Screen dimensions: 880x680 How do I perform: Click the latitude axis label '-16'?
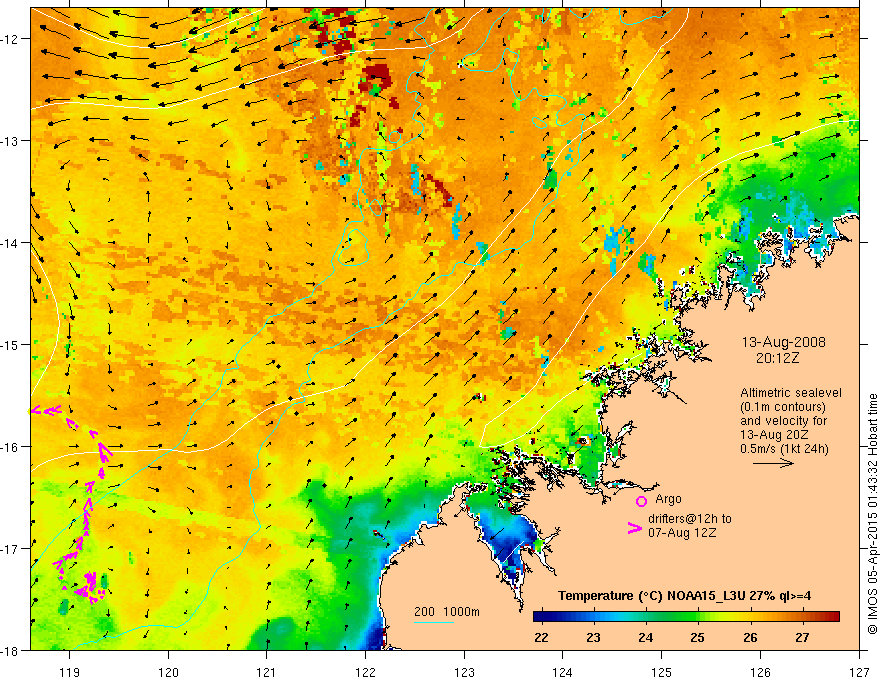[x=11, y=447]
